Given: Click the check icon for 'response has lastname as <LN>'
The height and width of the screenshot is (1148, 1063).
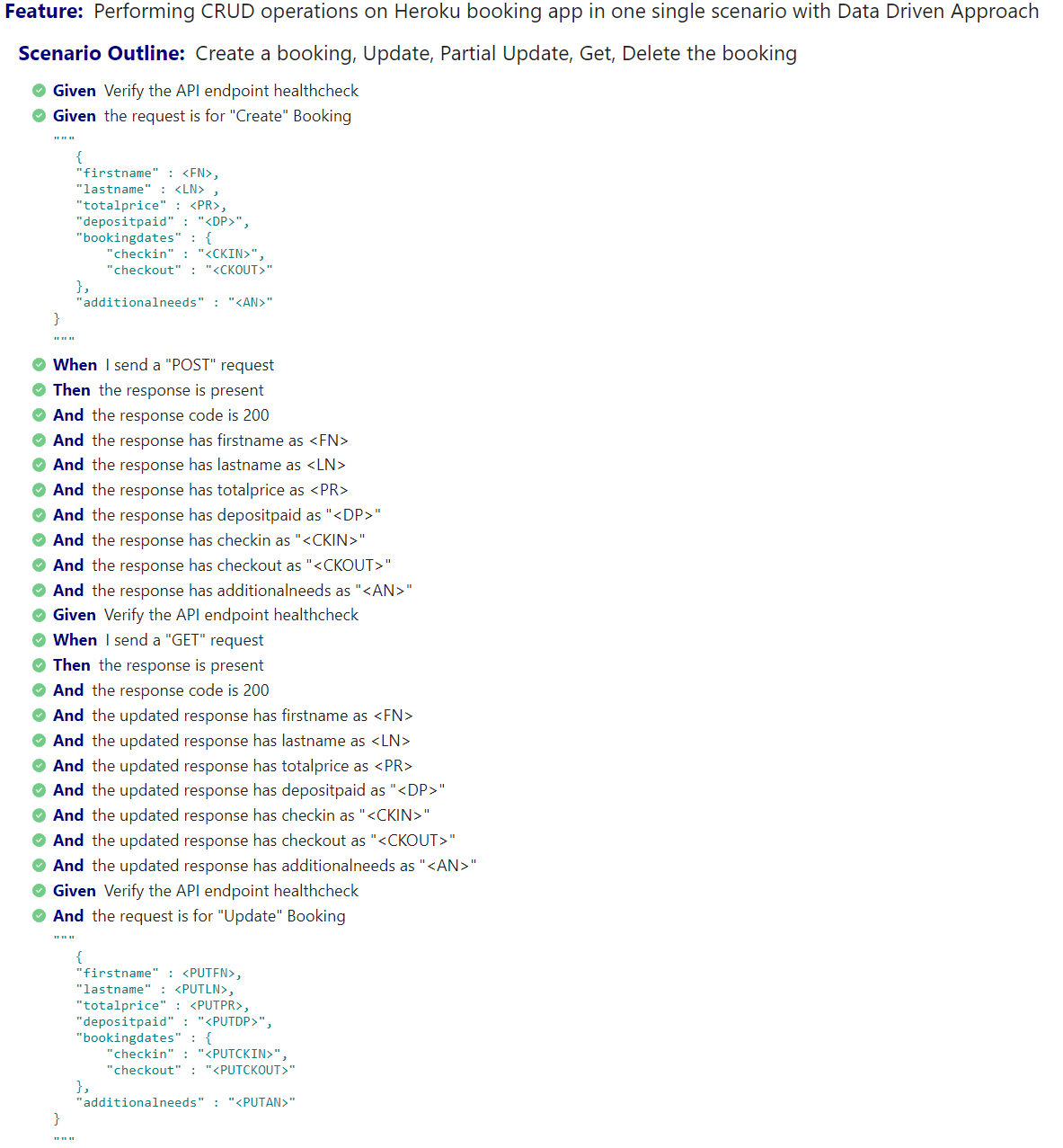Looking at the screenshot, I should [x=39, y=465].
